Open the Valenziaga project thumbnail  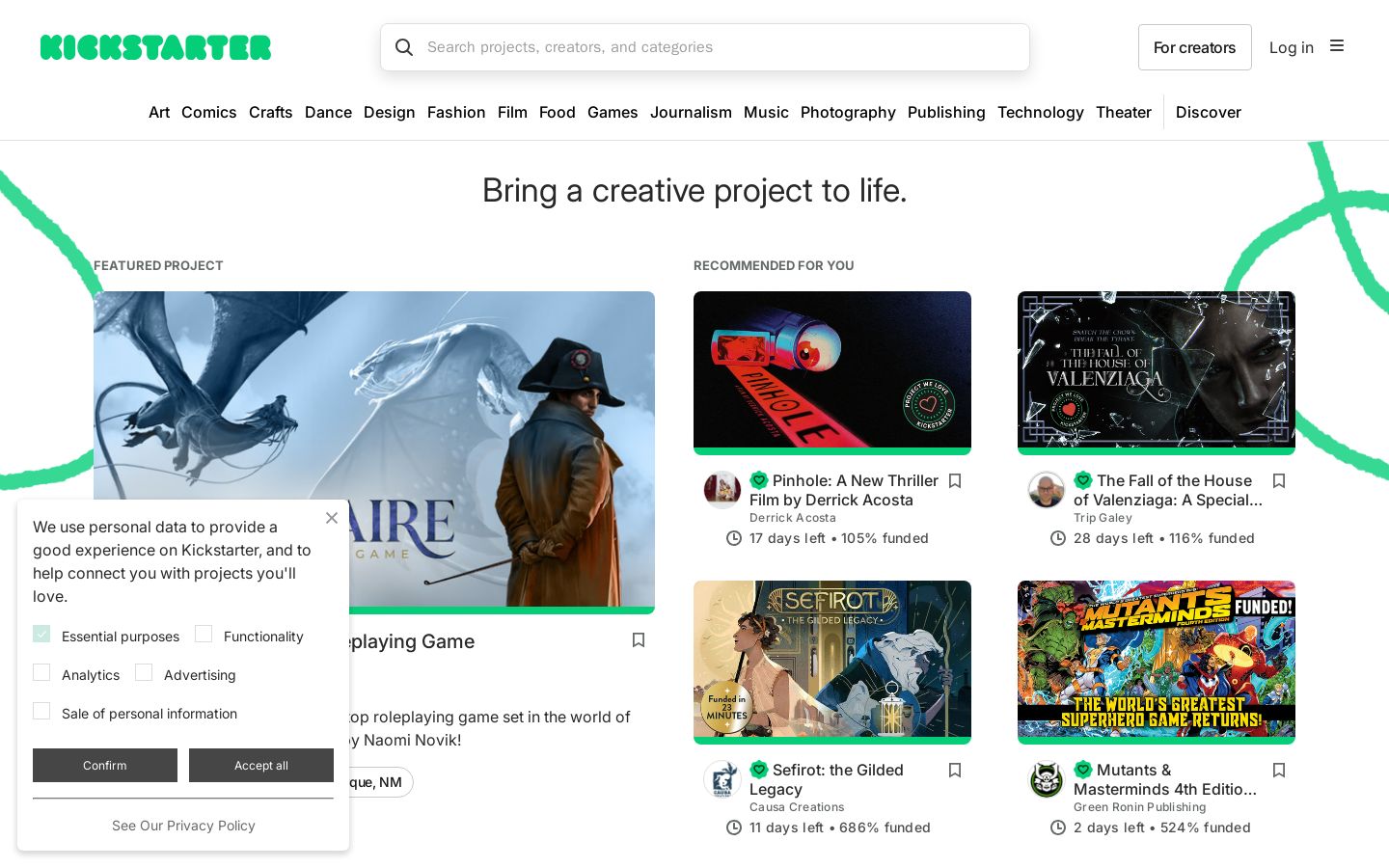point(1157,369)
